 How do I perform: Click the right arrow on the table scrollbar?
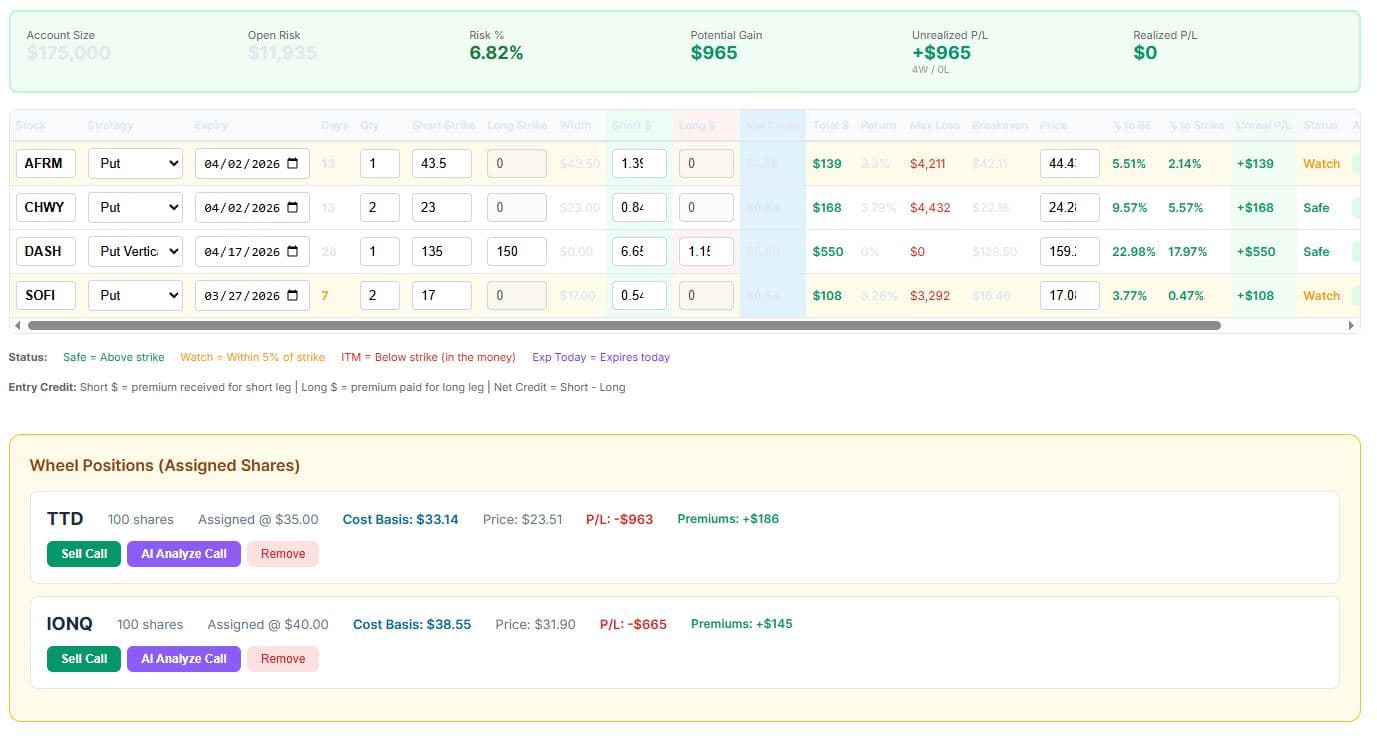(x=1352, y=325)
